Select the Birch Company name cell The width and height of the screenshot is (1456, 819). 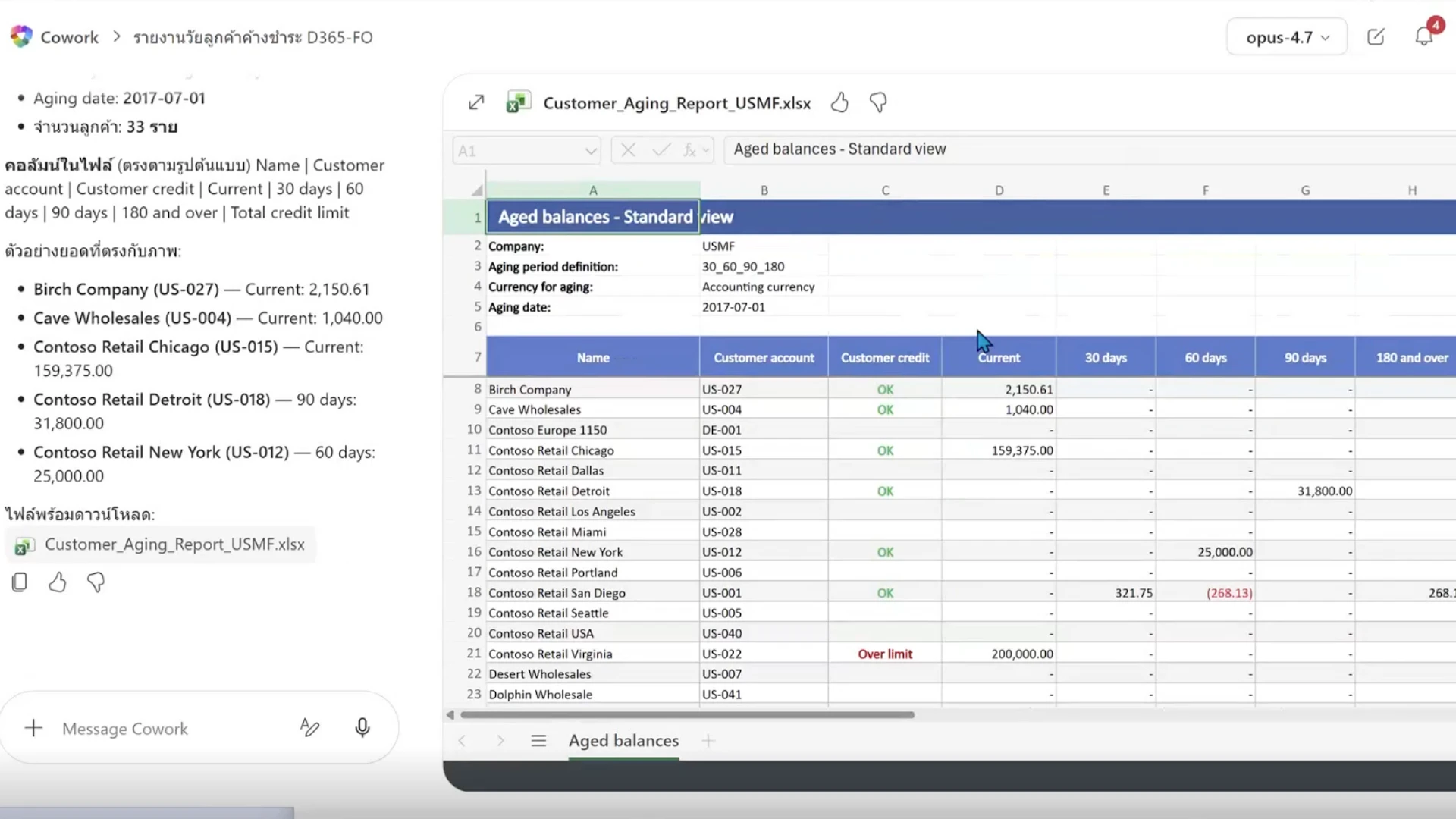coord(593,389)
